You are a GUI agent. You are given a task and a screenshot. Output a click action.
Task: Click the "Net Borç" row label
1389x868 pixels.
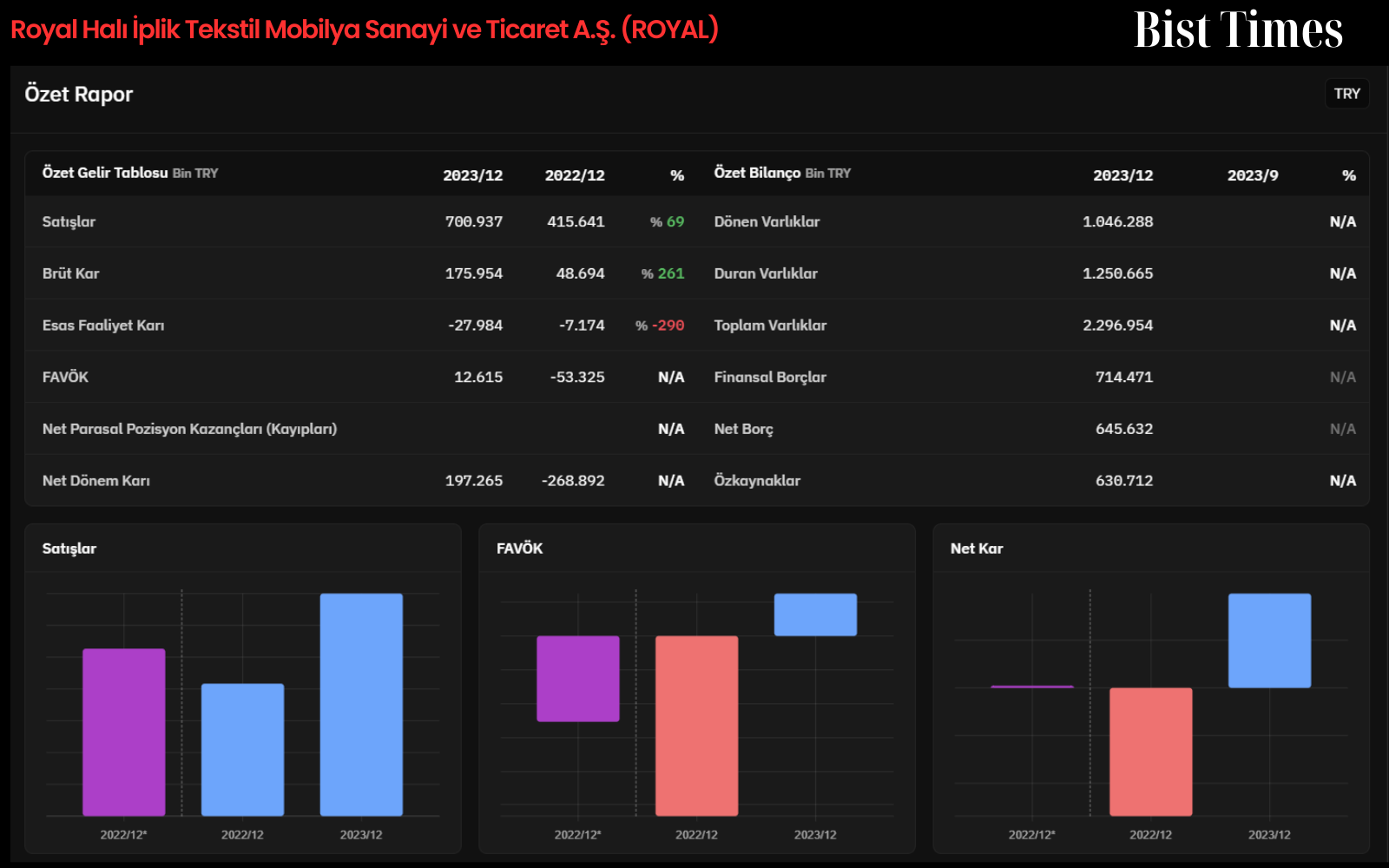744,429
